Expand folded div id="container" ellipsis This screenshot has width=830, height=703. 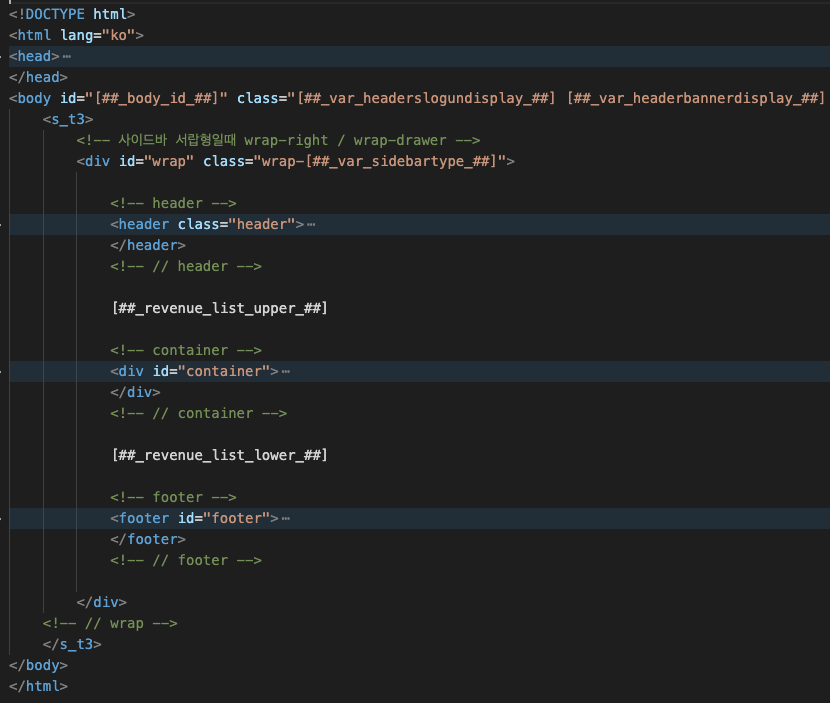pos(286,372)
